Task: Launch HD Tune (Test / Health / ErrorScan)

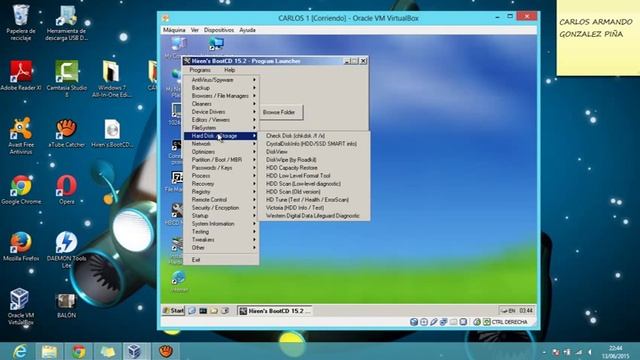Action: pyautogui.click(x=313, y=200)
